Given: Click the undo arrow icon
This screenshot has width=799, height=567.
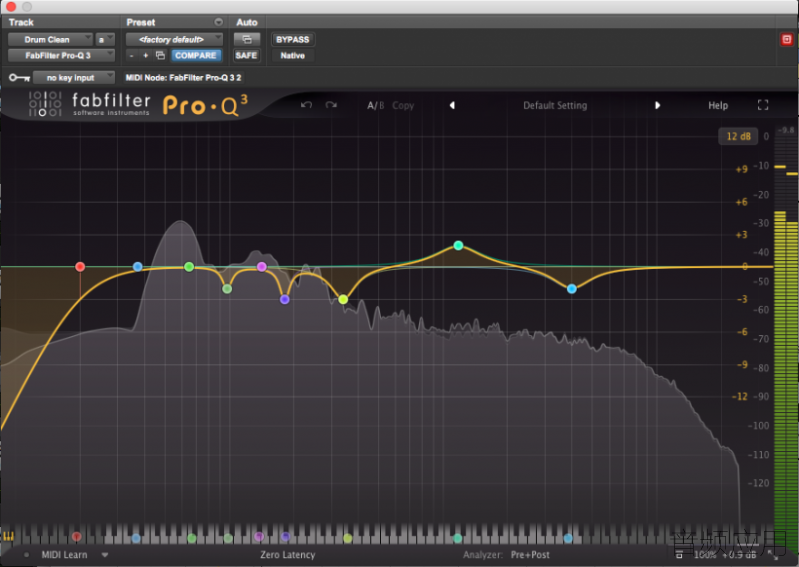Looking at the screenshot, I should coord(306,105).
